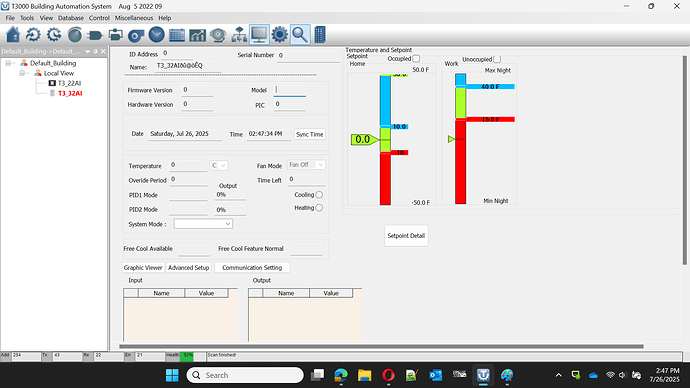This screenshot has height=388, width=690.
Task: Open the Database menu
Action: [71, 18]
